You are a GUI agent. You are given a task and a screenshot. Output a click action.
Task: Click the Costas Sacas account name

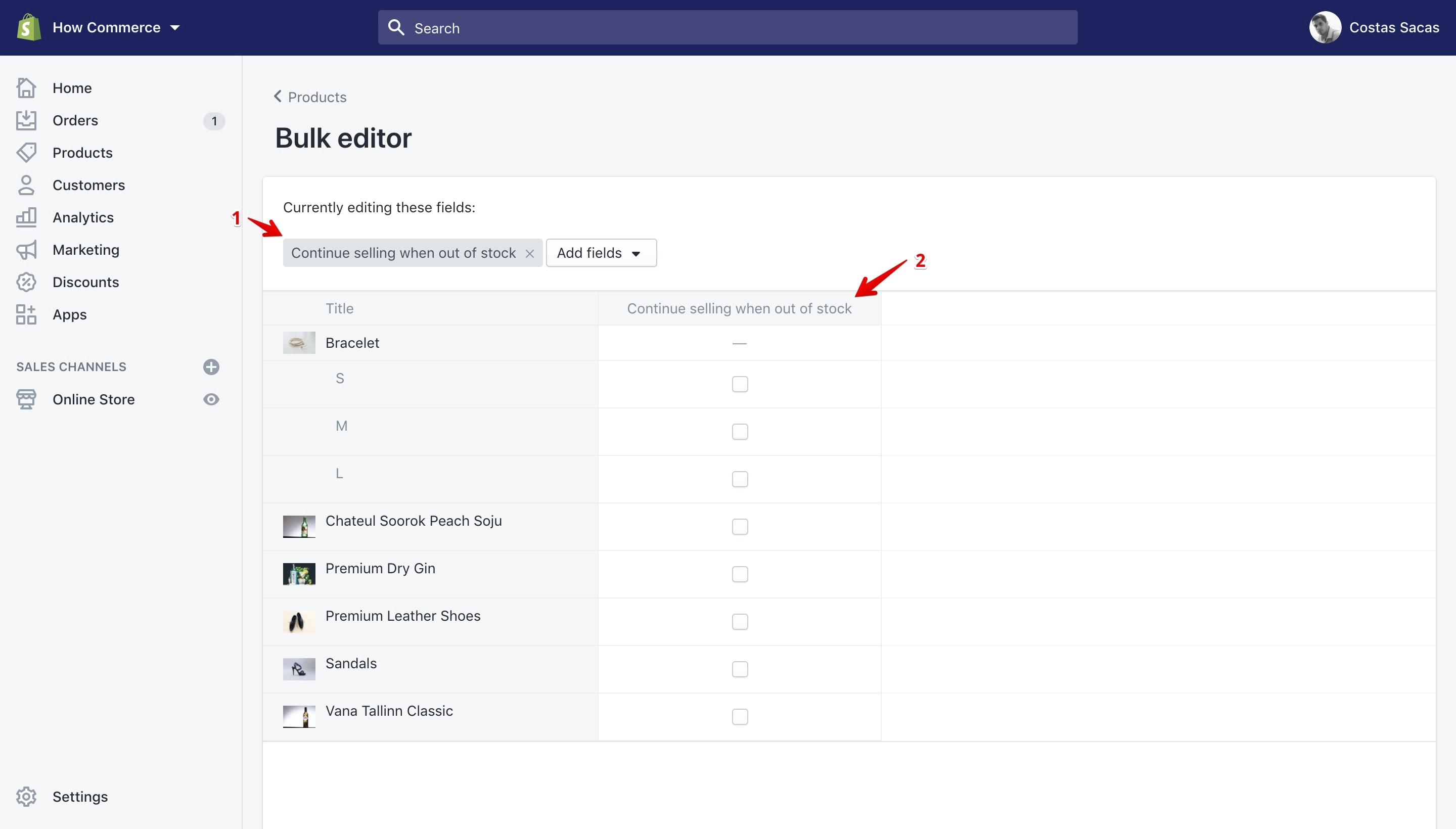tap(1394, 27)
